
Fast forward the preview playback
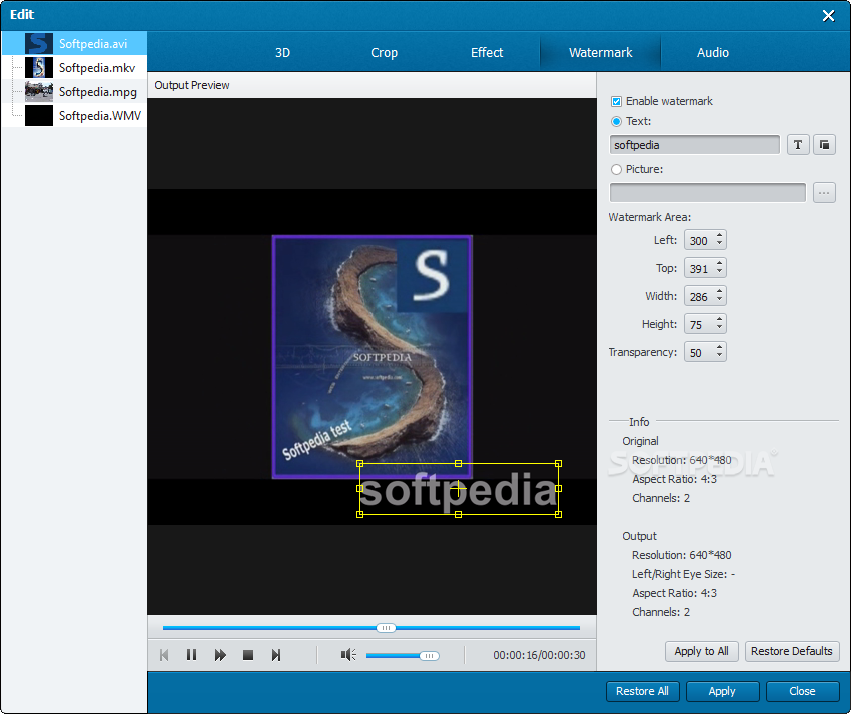[220, 655]
